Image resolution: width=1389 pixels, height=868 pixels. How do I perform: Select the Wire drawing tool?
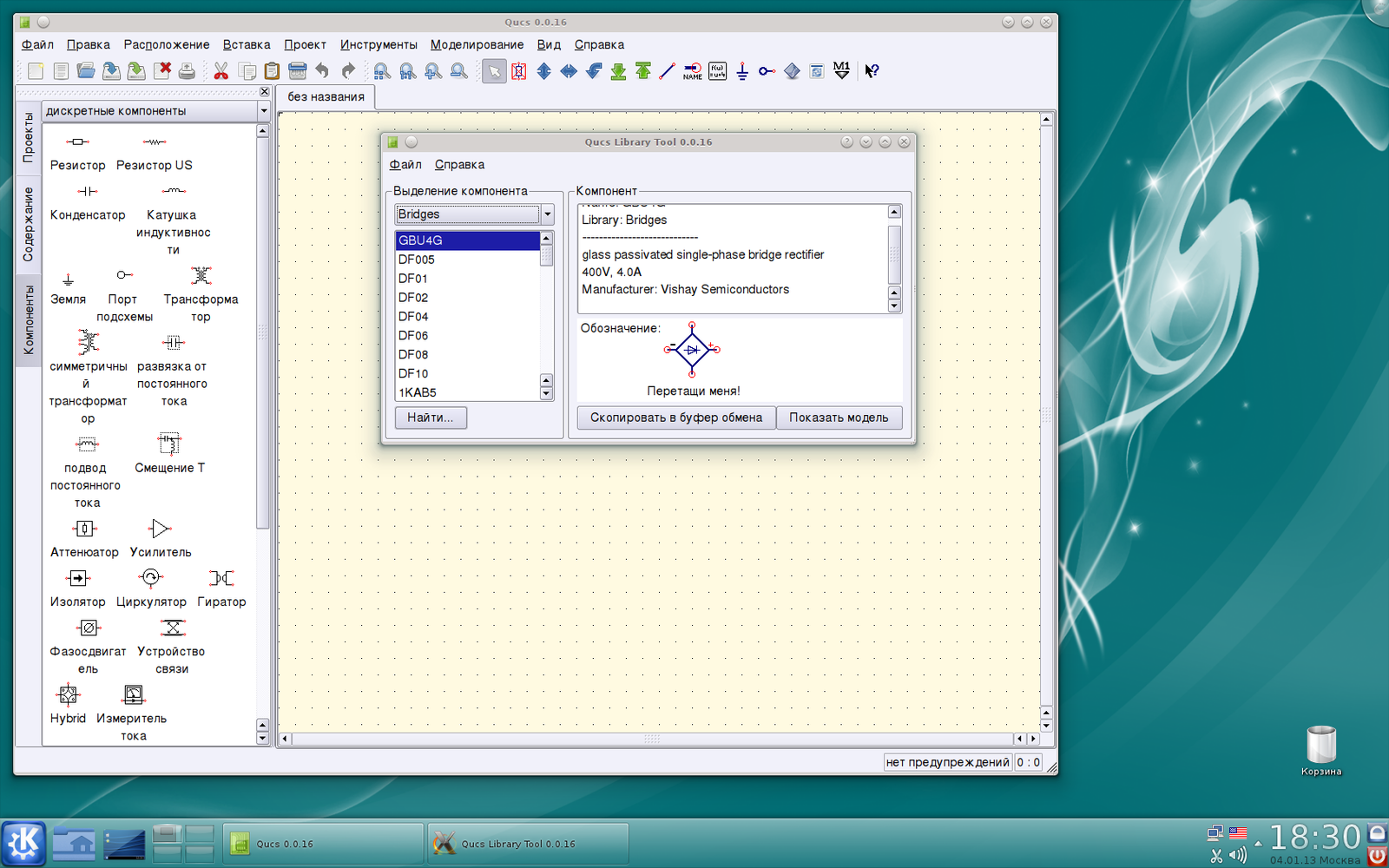[x=668, y=71]
